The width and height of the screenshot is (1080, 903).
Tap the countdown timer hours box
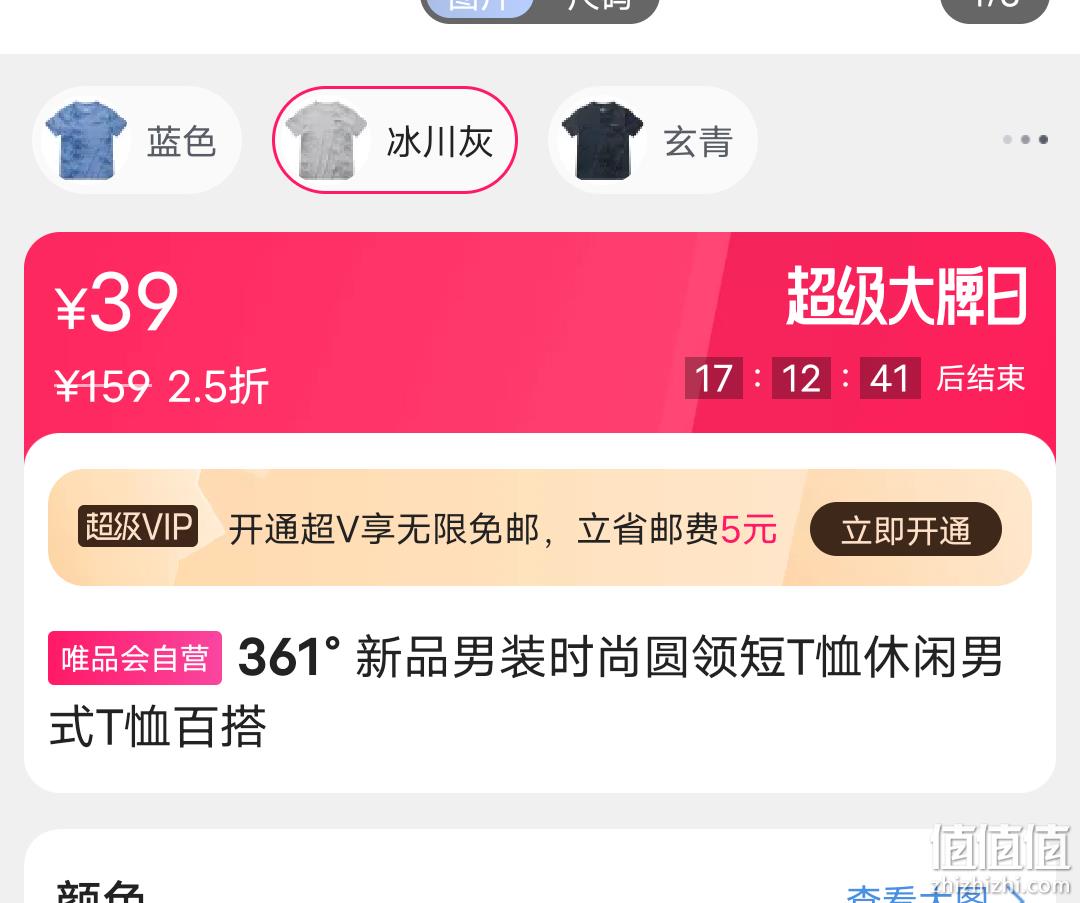tap(714, 378)
